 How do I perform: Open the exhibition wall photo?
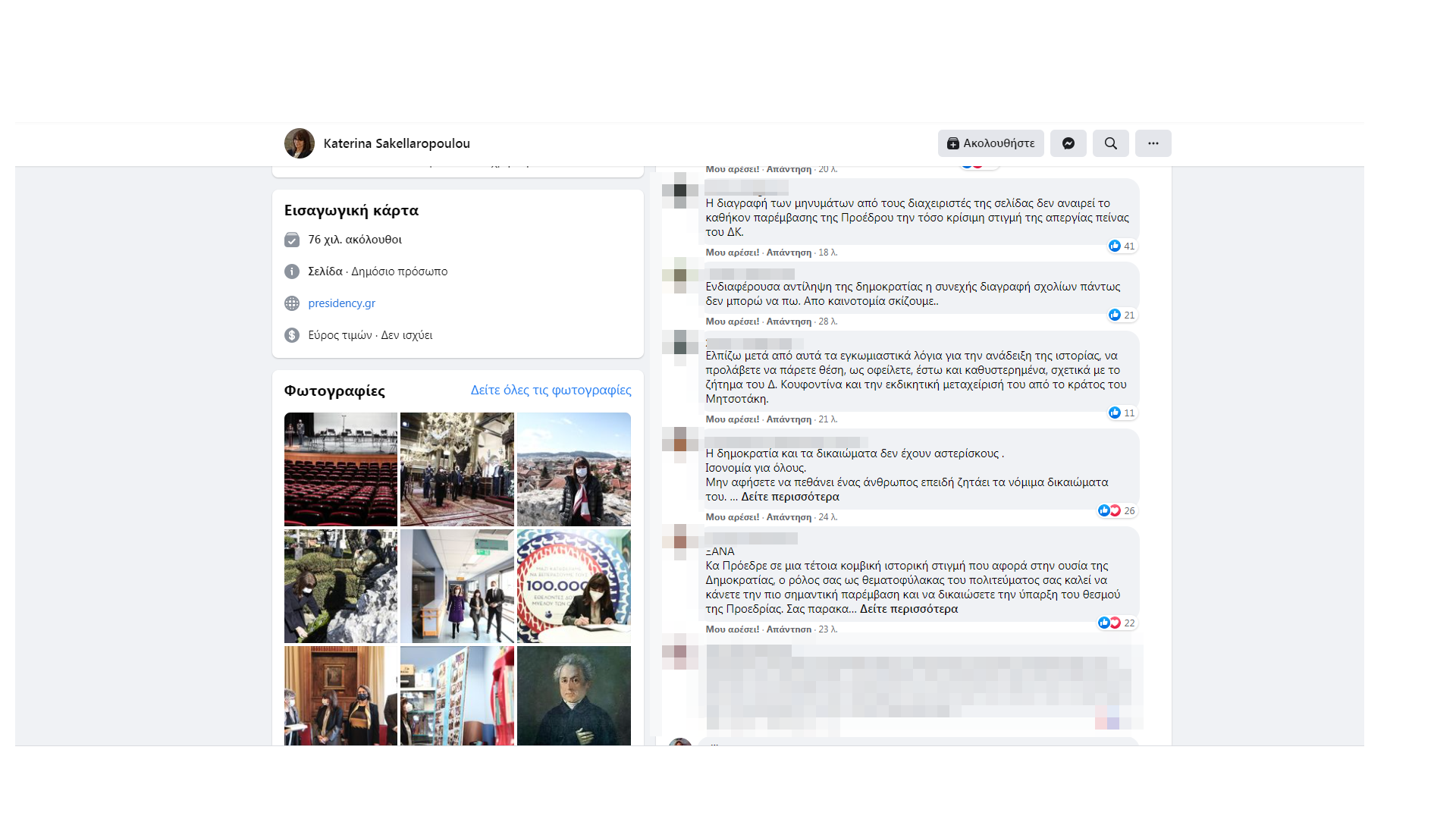tap(457, 695)
